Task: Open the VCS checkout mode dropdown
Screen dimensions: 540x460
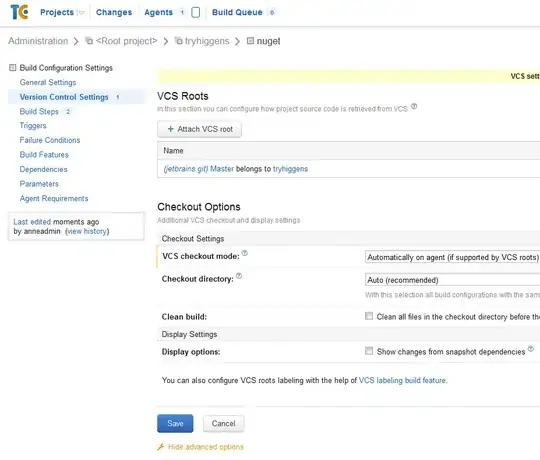Action: [x=452, y=257]
